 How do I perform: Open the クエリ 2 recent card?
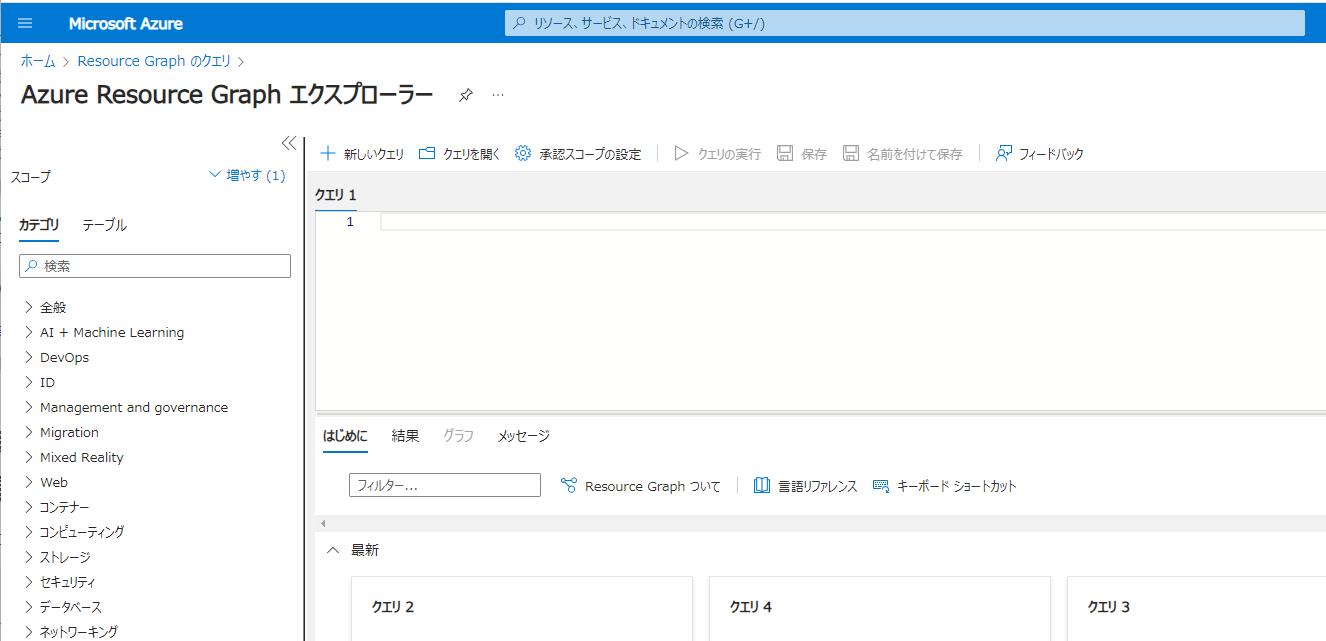(522, 608)
